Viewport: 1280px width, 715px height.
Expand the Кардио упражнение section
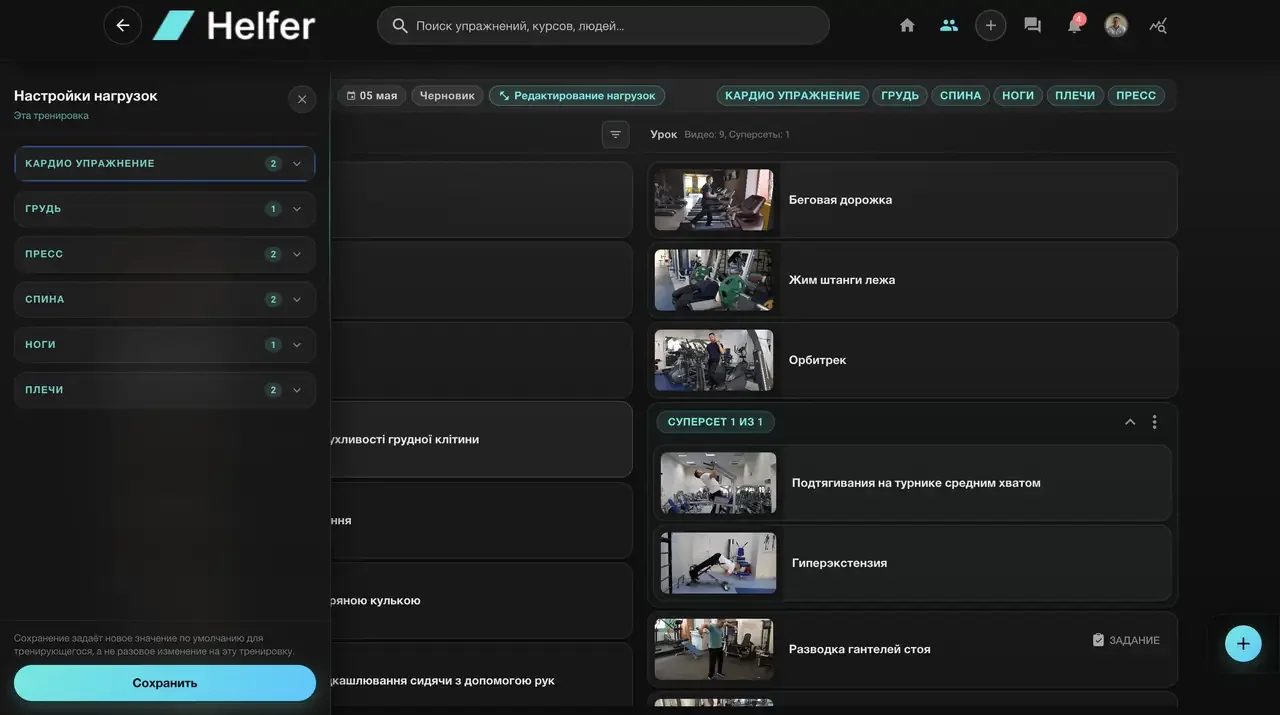point(165,163)
